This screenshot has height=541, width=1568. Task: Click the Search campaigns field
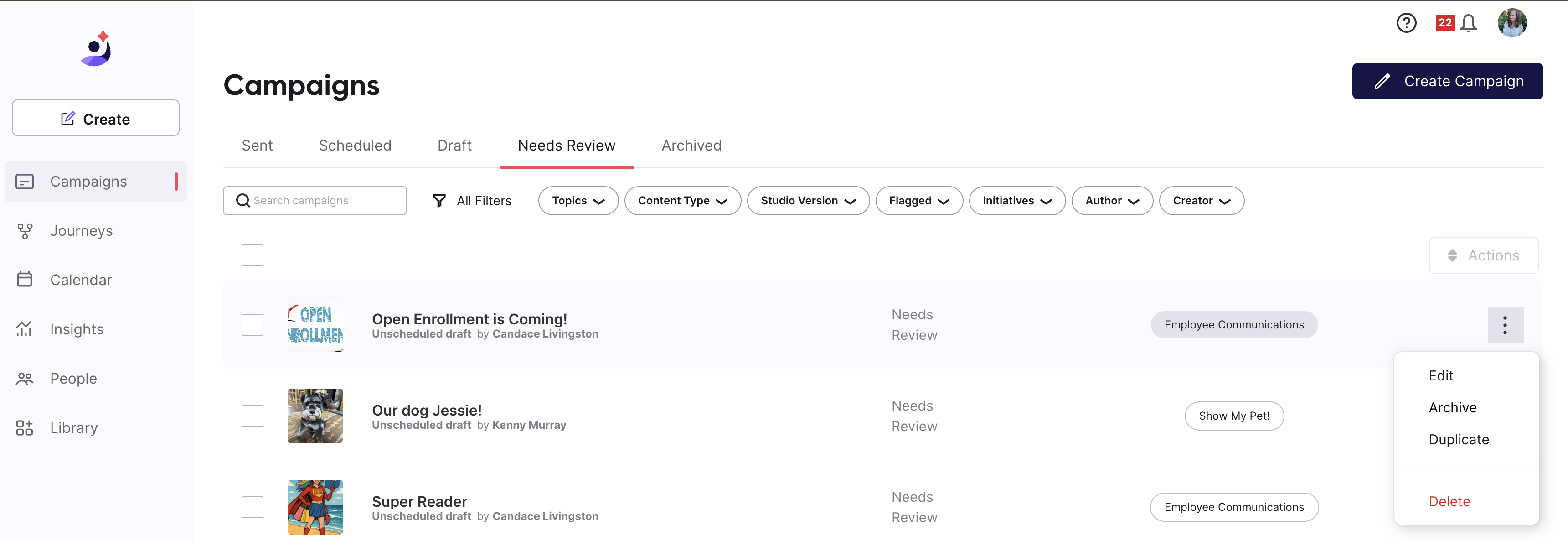[x=315, y=201]
